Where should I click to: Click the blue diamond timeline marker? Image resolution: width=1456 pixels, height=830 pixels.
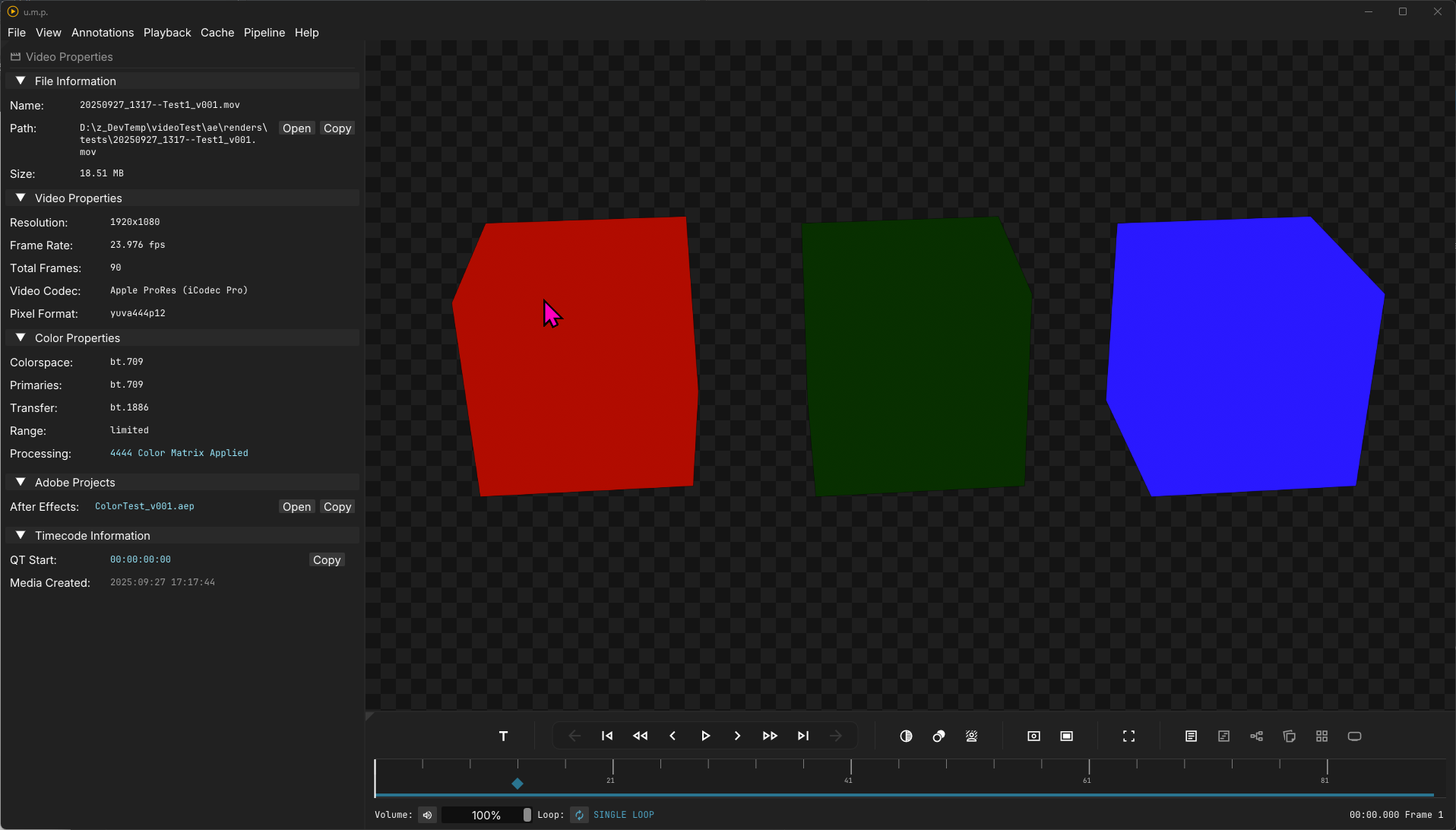[518, 784]
